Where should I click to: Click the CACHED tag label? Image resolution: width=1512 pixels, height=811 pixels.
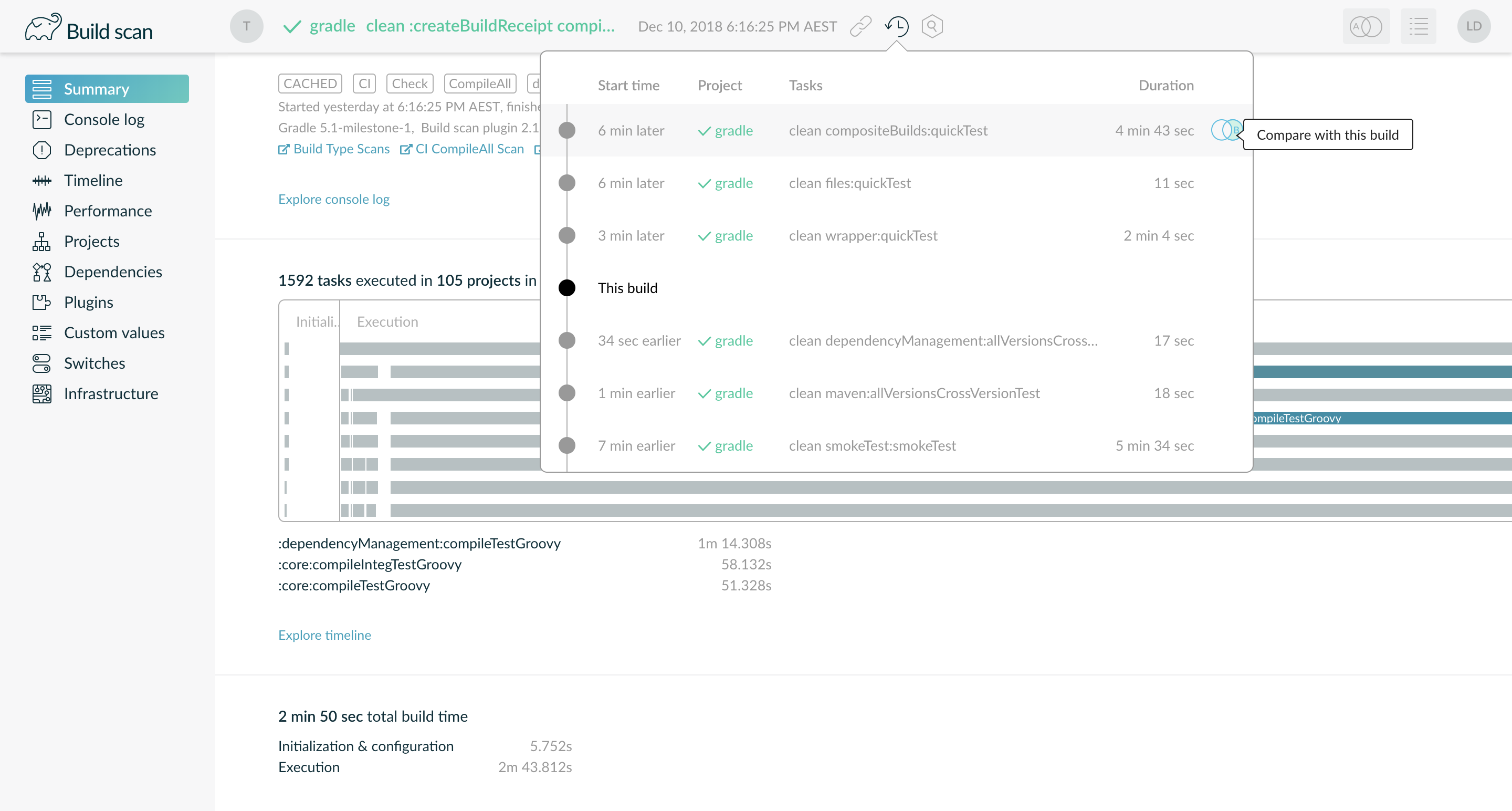tap(310, 84)
